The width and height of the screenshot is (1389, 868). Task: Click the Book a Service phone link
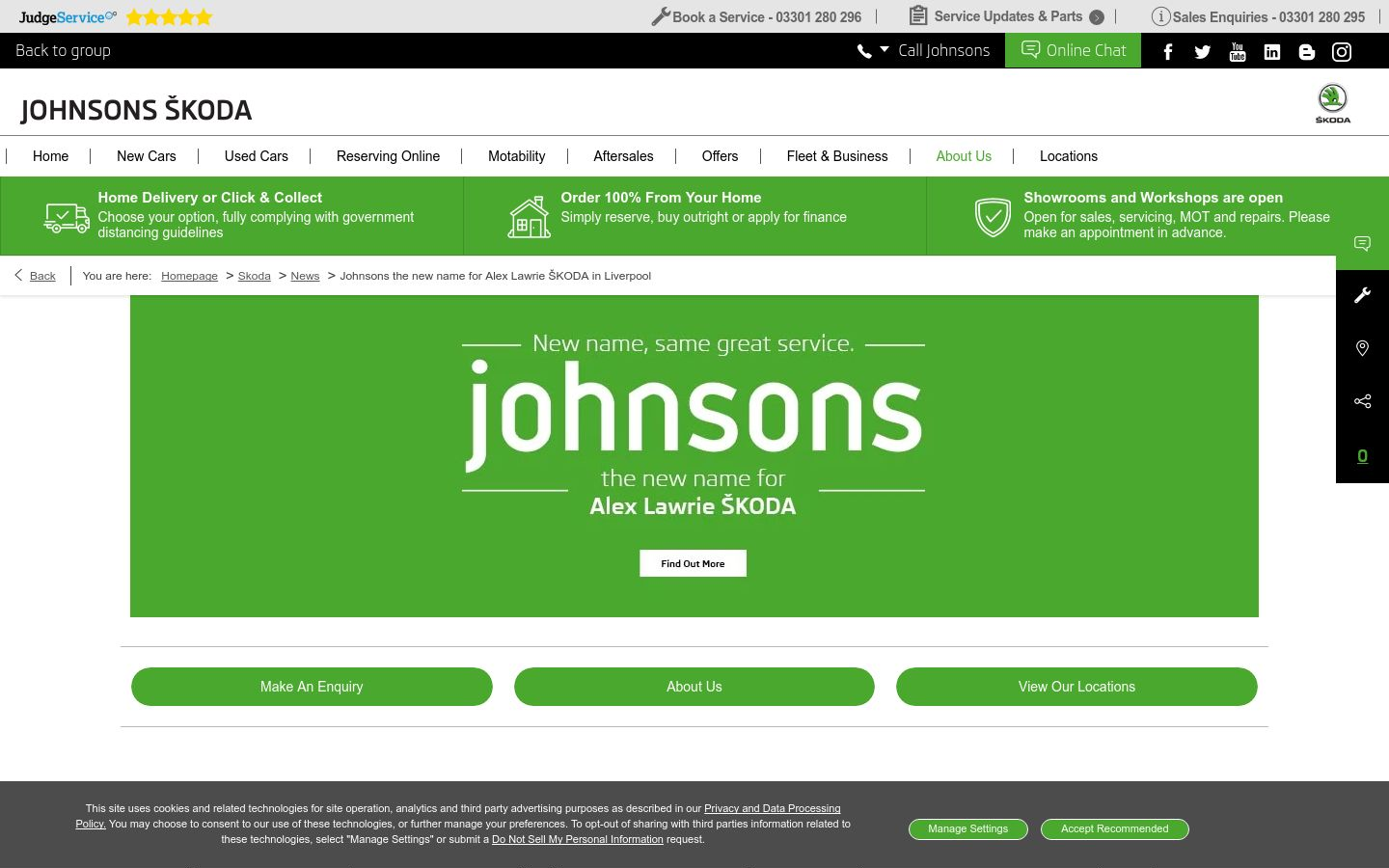tap(767, 17)
